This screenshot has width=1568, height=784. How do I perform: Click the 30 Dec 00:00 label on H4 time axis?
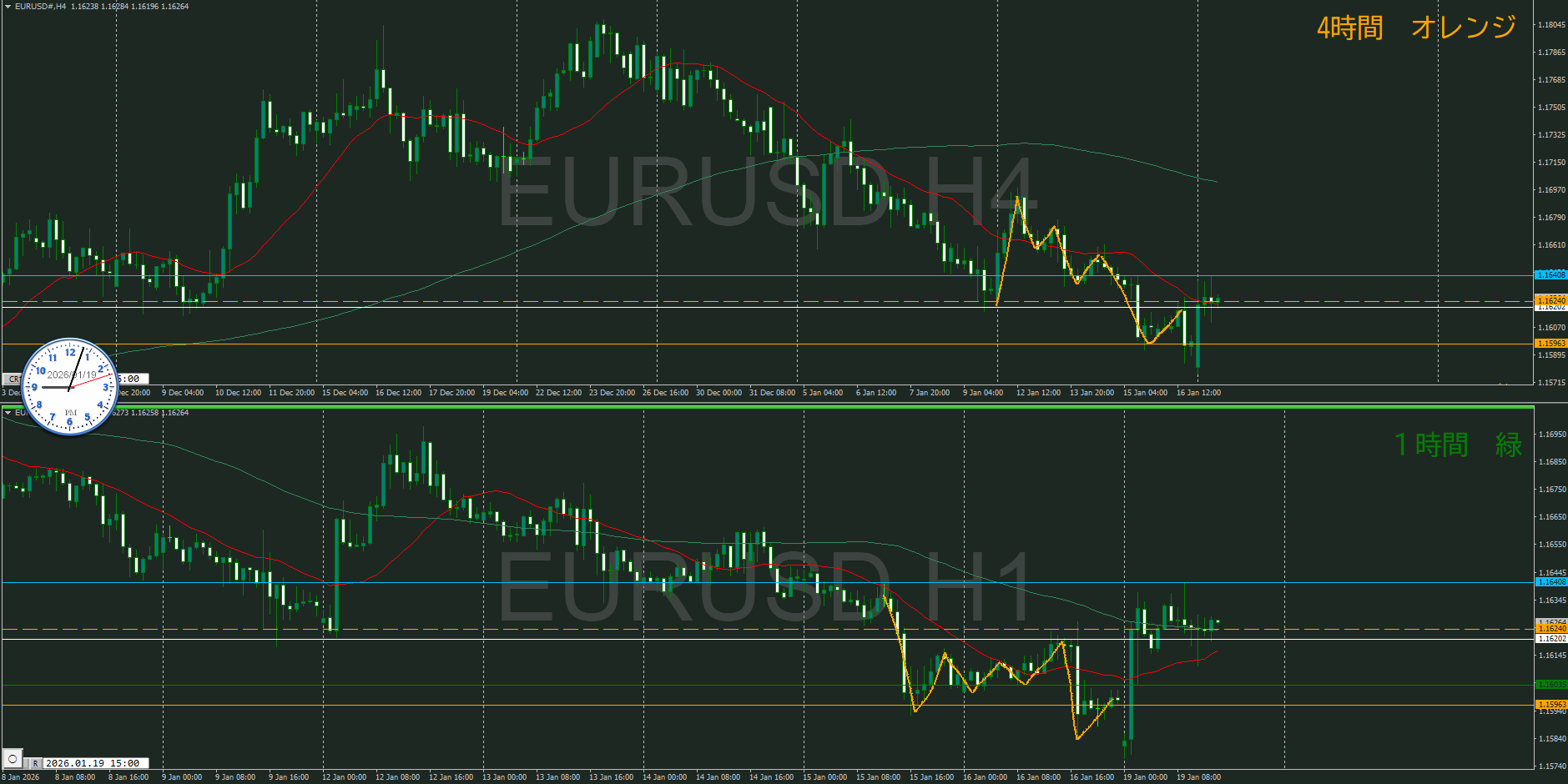click(718, 393)
